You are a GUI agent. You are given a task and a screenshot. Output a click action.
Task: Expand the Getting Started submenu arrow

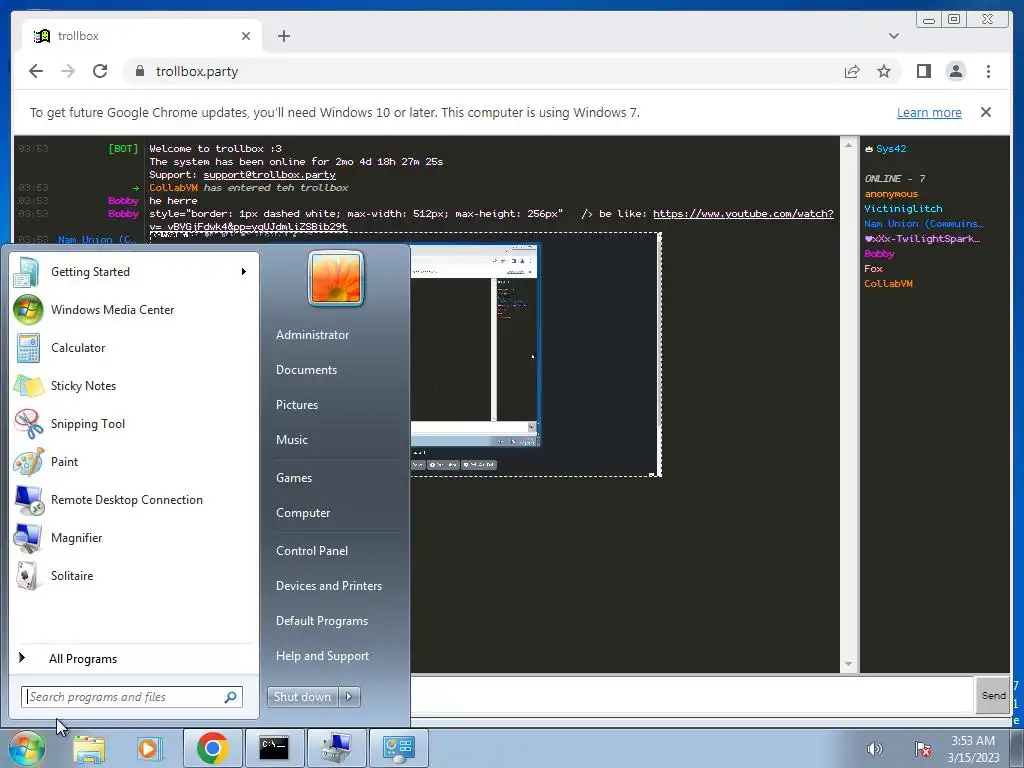[x=244, y=271]
